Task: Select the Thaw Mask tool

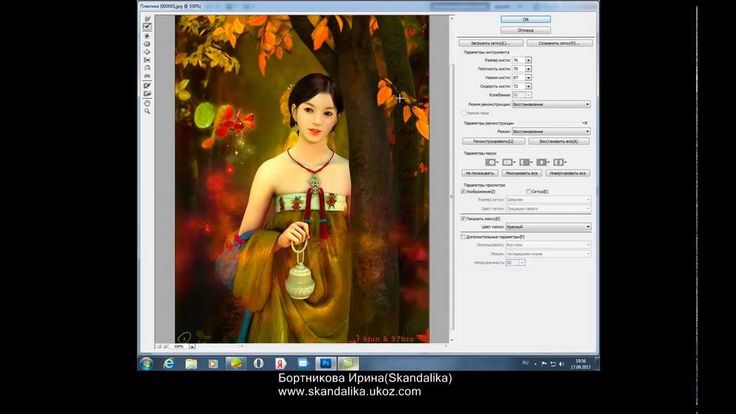Action: pyautogui.click(x=147, y=94)
